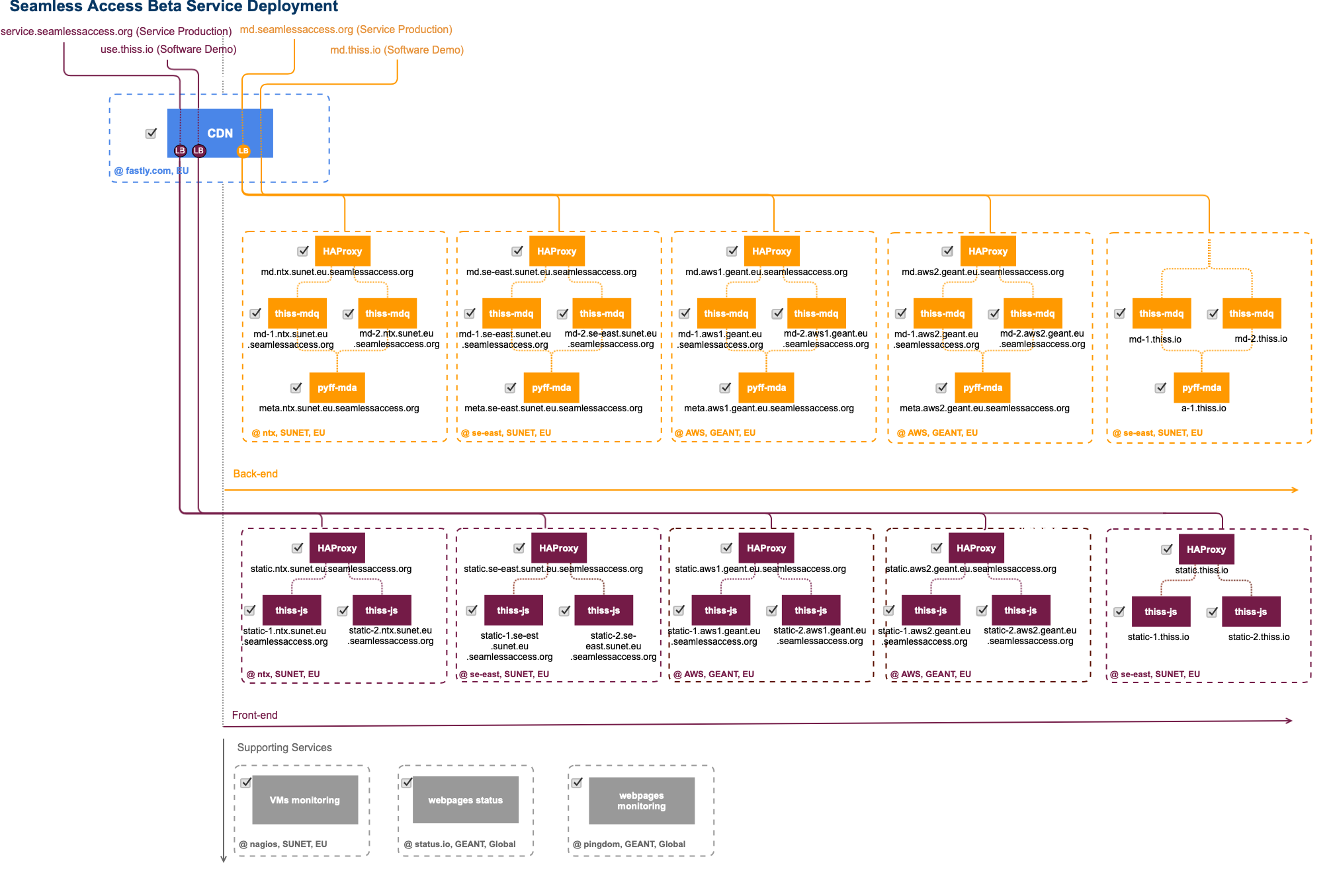Click the thiss-mdq node md-1.se-east.sunet.eu
This screenshot has height=896, width=1331.
pyautogui.click(x=511, y=313)
